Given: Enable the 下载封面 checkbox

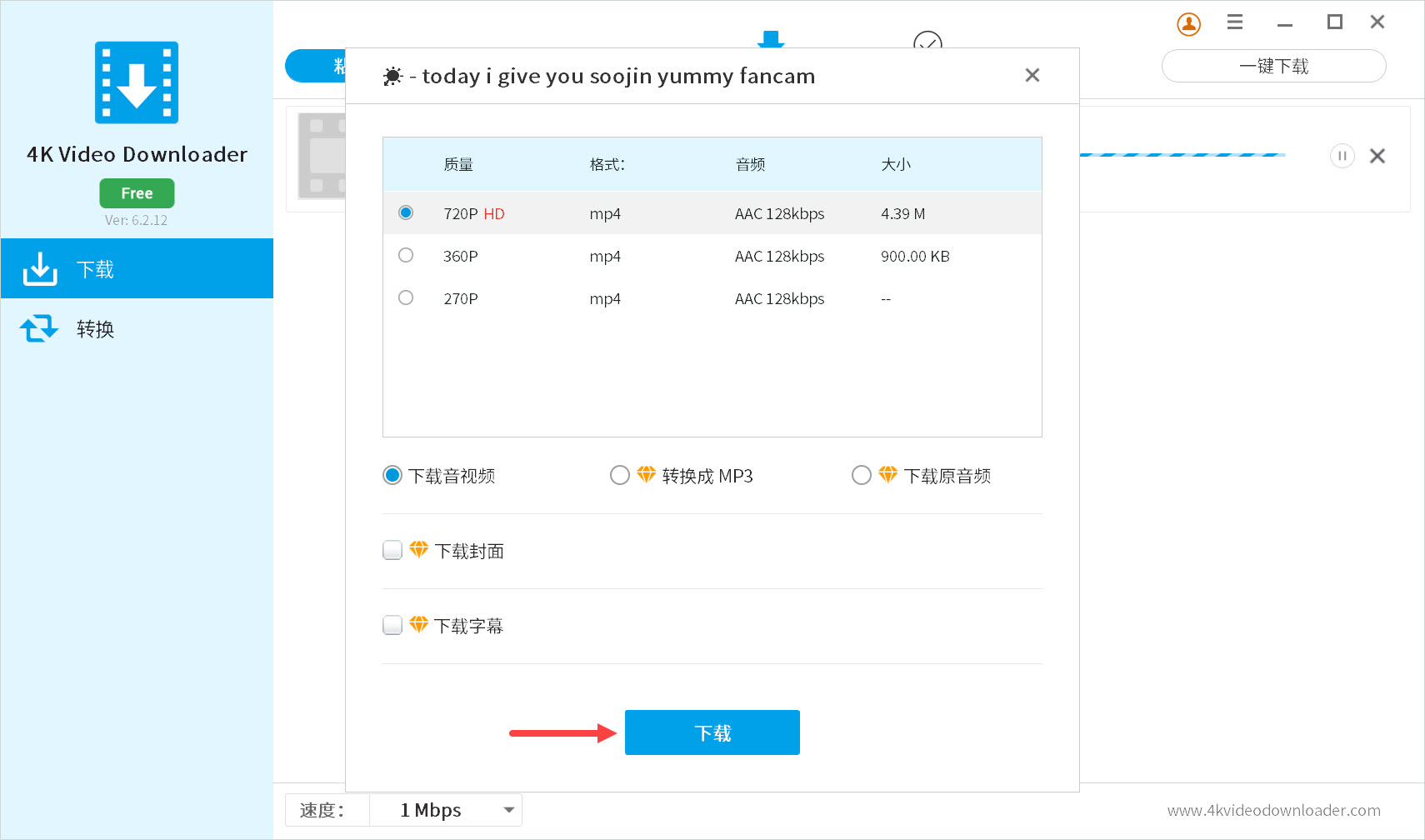Looking at the screenshot, I should pyautogui.click(x=392, y=550).
